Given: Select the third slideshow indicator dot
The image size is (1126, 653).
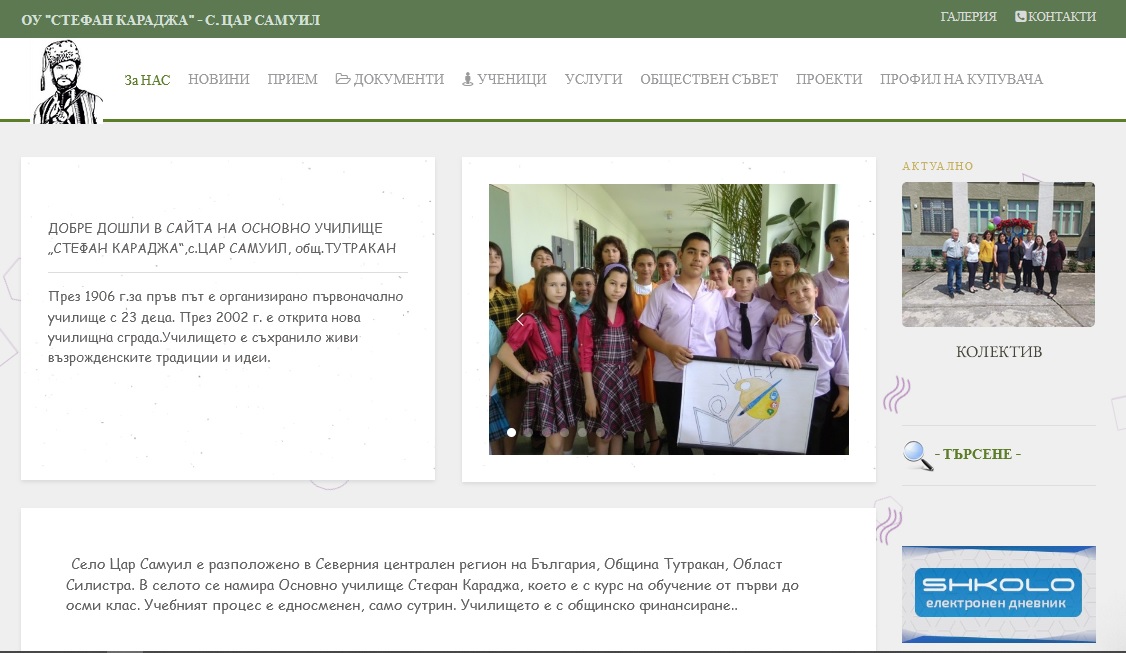Looking at the screenshot, I should [x=546, y=432].
